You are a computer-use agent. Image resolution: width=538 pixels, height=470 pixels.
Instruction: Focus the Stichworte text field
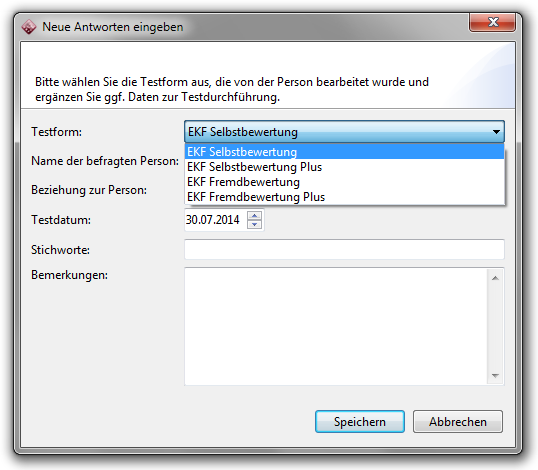tap(344, 249)
